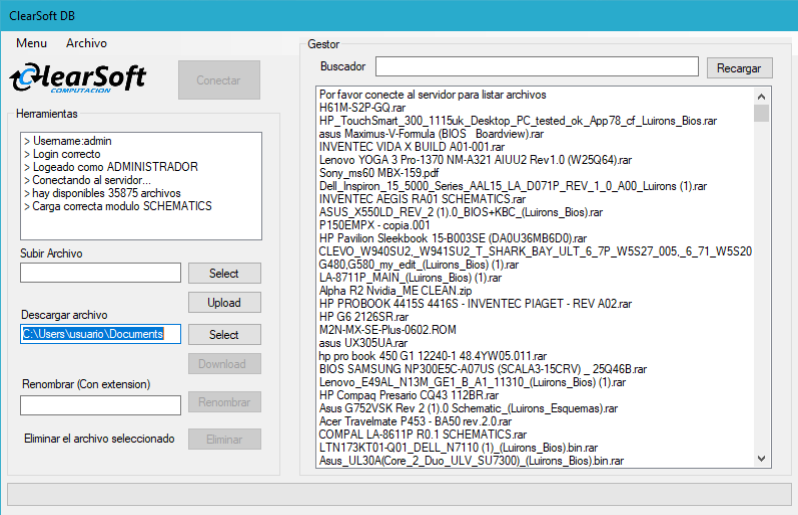The height and width of the screenshot is (515, 798).
Task: Click the Subir Archivo path field
Action: coord(100,273)
